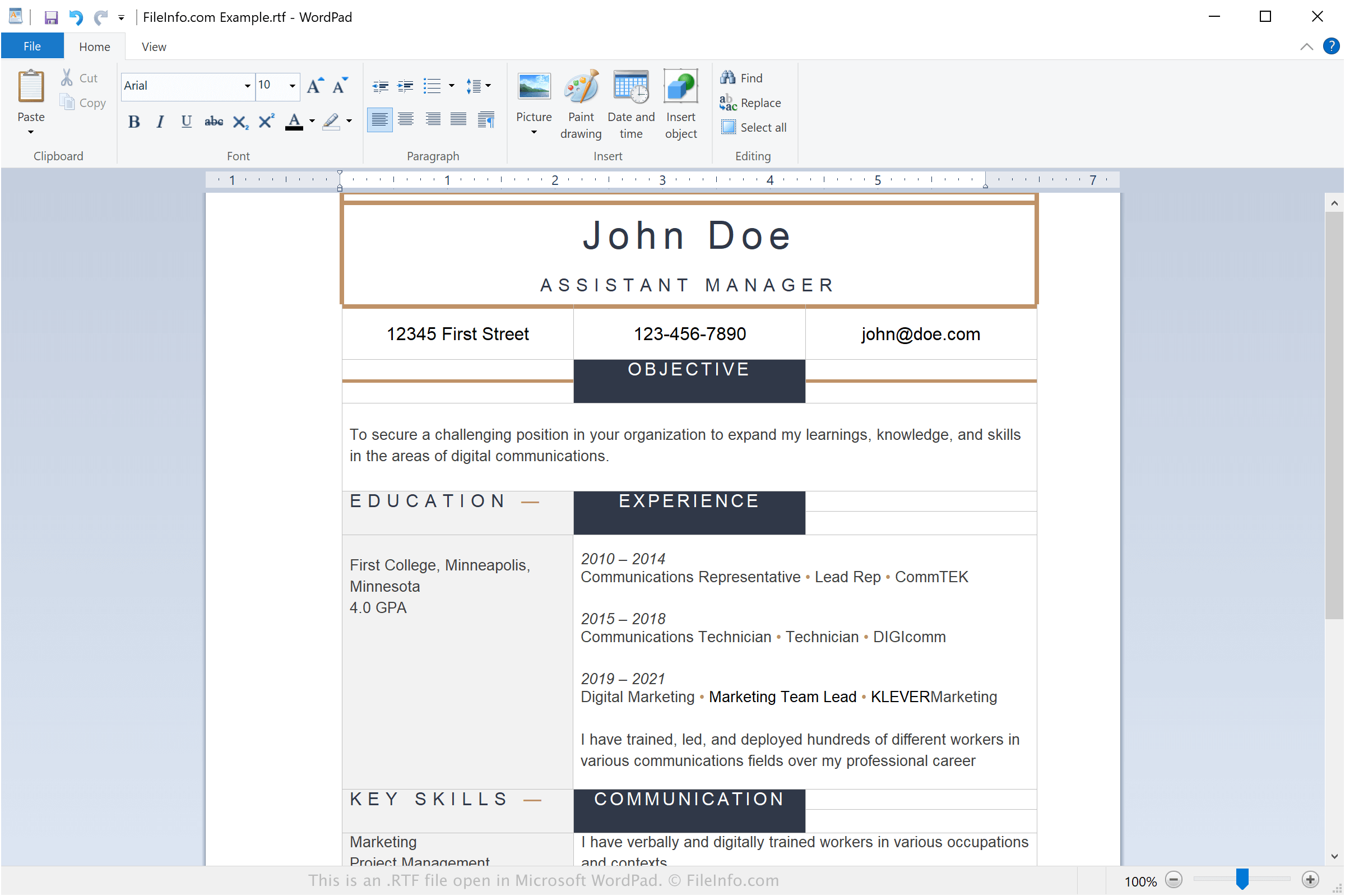
Task: Click the Bold formatting icon
Action: [133, 122]
